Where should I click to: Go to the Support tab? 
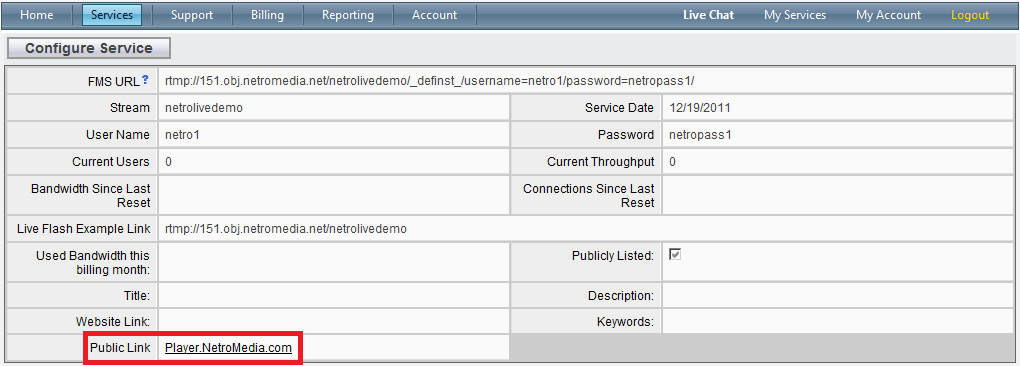[x=193, y=15]
